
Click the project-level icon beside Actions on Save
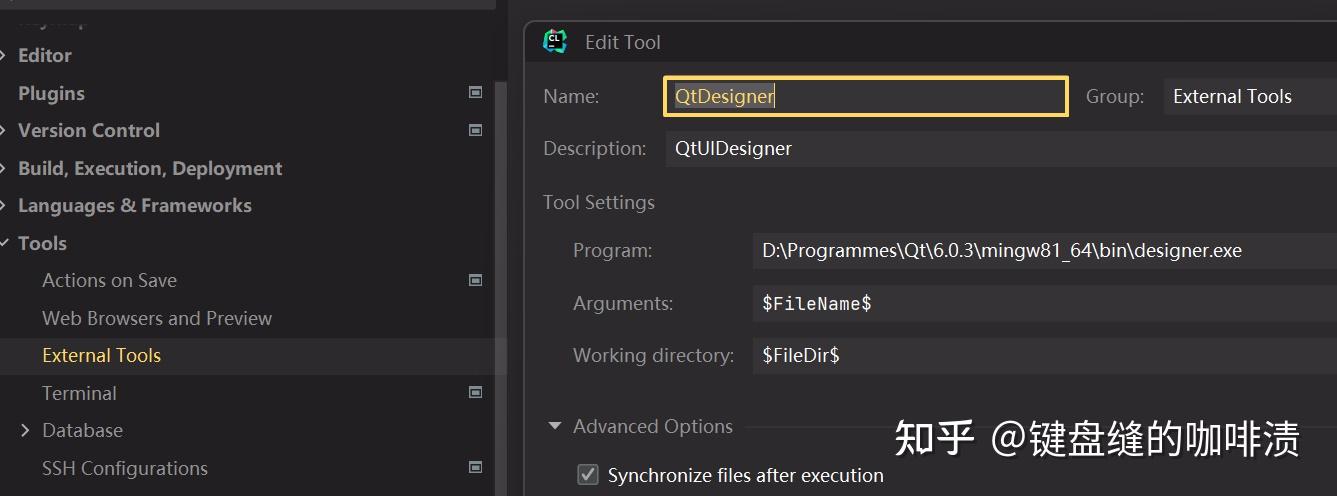tap(476, 281)
